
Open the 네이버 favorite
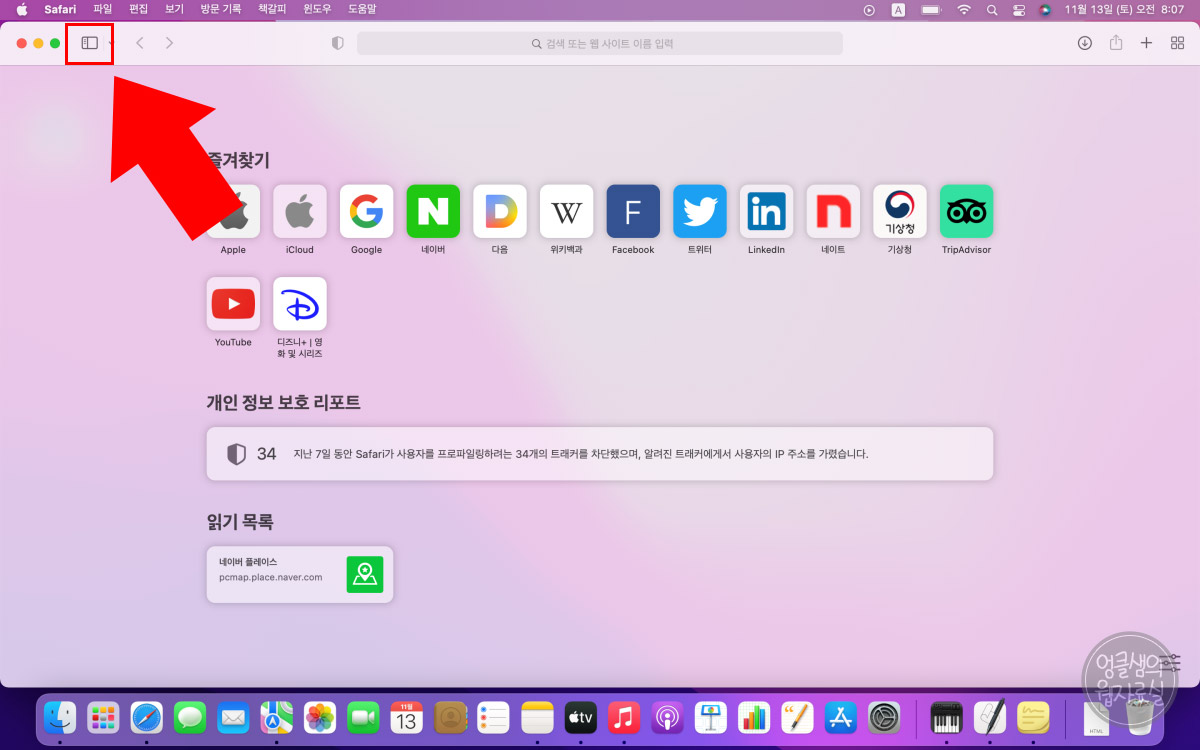433,211
